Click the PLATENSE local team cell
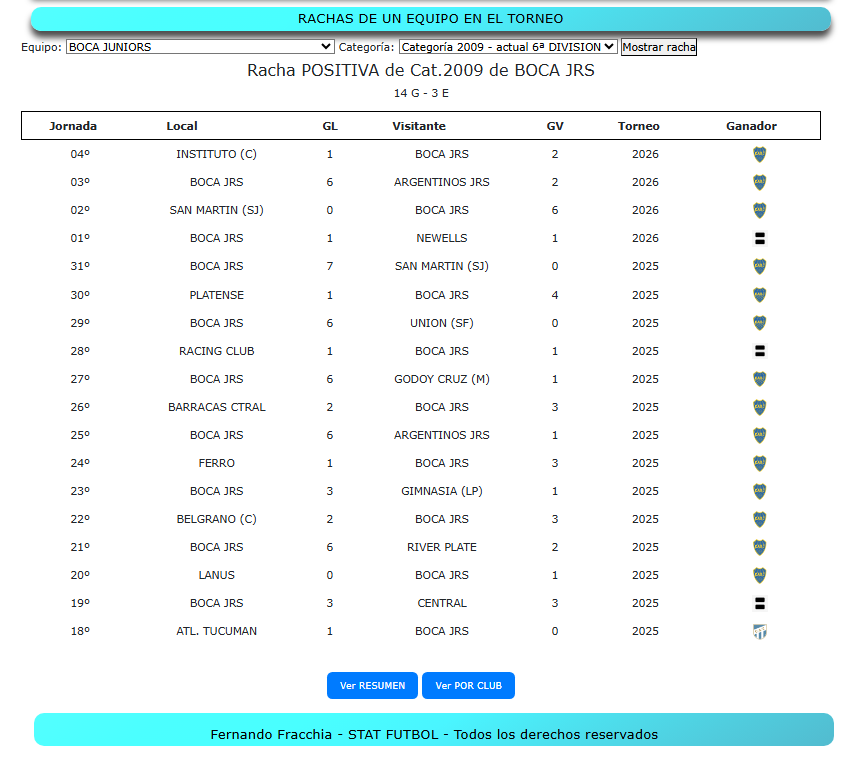Image resolution: width=853 pixels, height=769 pixels. pyautogui.click(x=217, y=295)
